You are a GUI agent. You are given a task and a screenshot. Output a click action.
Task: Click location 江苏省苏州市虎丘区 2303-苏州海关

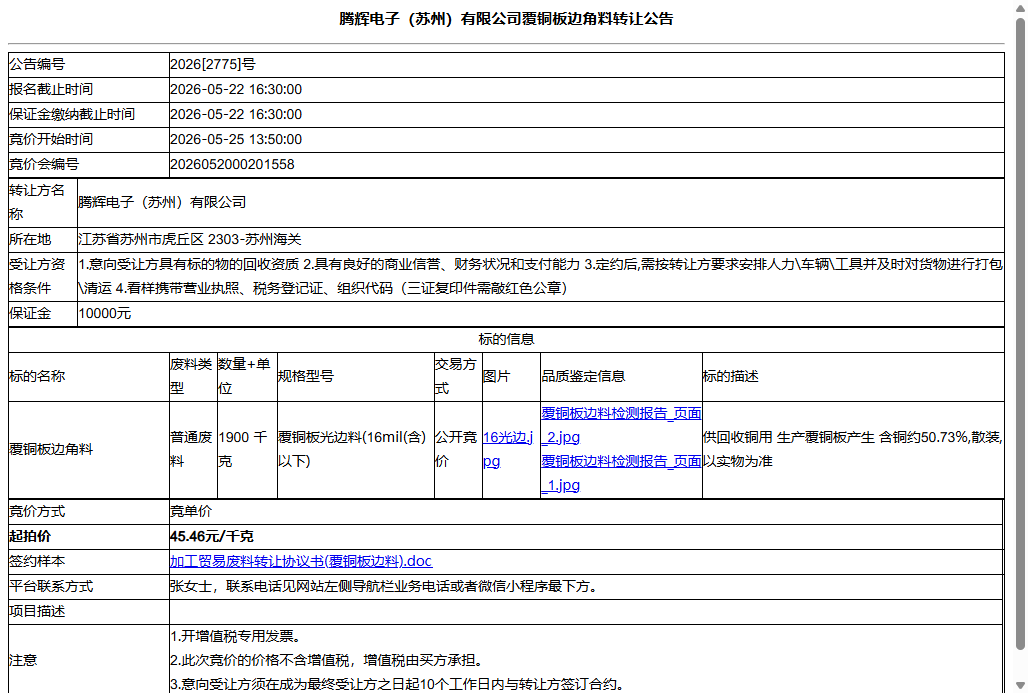190,239
